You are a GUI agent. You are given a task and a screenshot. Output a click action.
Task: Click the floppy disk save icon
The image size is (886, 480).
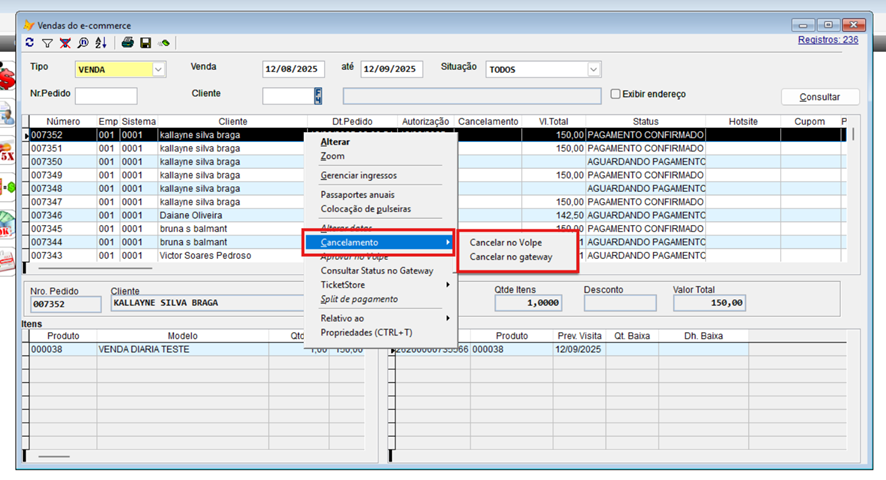145,43
